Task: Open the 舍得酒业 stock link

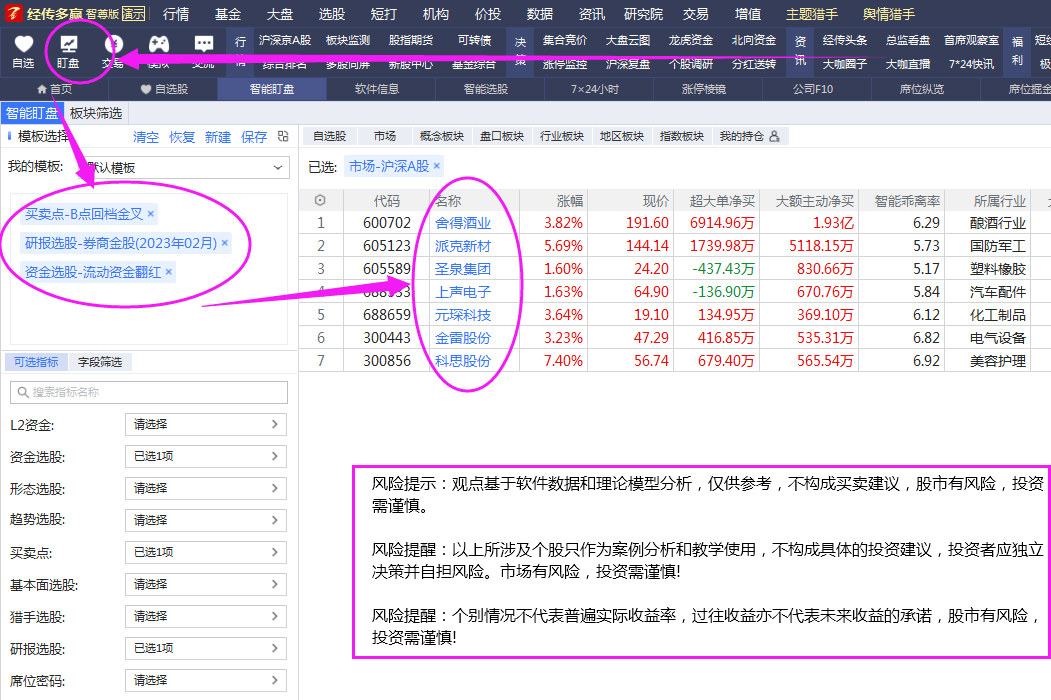Action: [462, 223]
